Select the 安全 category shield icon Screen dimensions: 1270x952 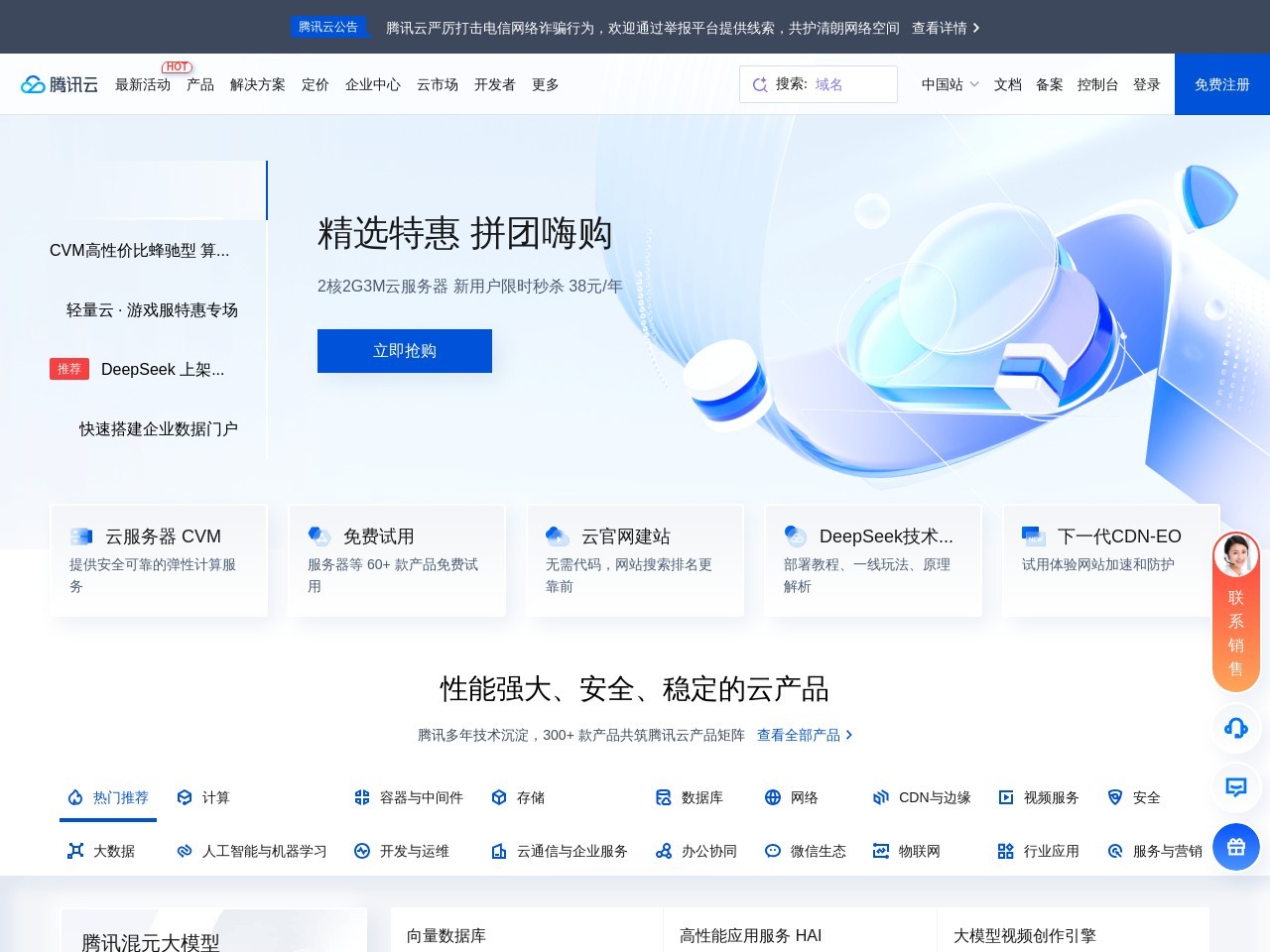click(1114, 797)
